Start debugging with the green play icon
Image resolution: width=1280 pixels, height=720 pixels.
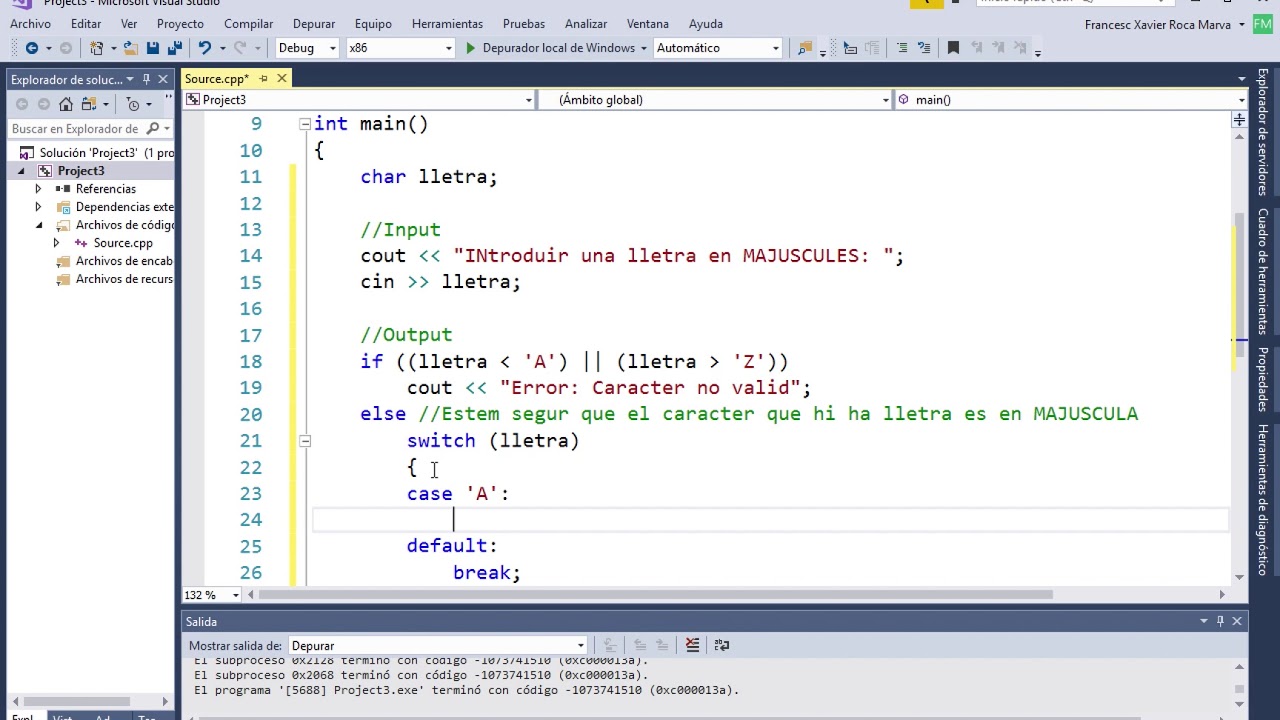tap(471, 48)
